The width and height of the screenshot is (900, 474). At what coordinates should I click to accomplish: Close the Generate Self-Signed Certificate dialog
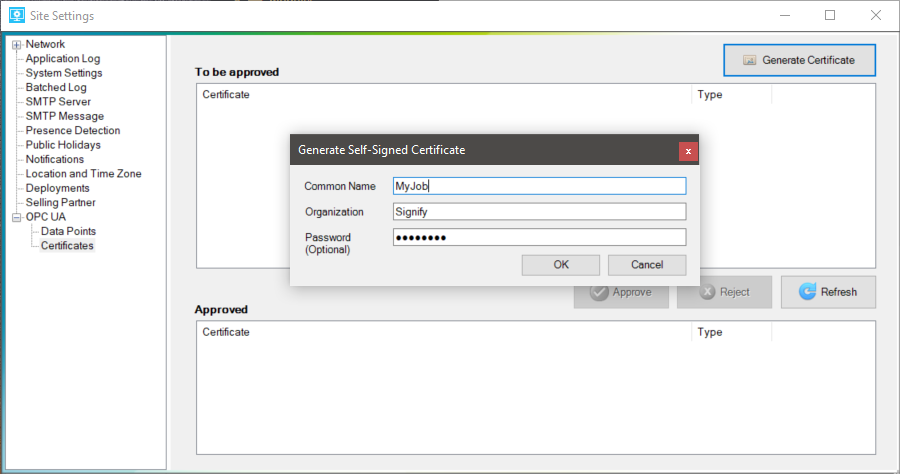click(688, 151)
